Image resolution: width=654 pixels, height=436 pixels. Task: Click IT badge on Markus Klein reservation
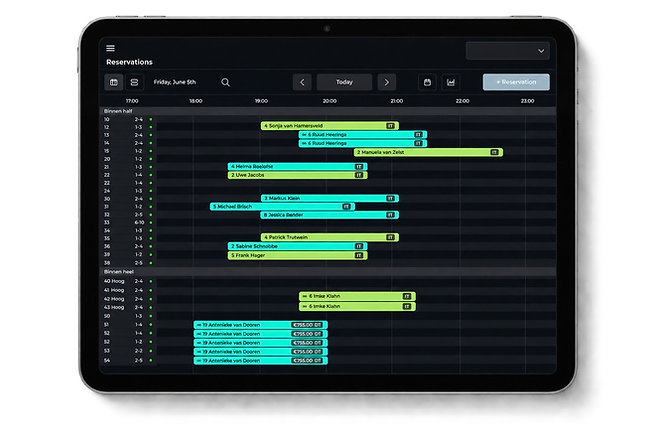pyautogui.click(x=390, y=198)
